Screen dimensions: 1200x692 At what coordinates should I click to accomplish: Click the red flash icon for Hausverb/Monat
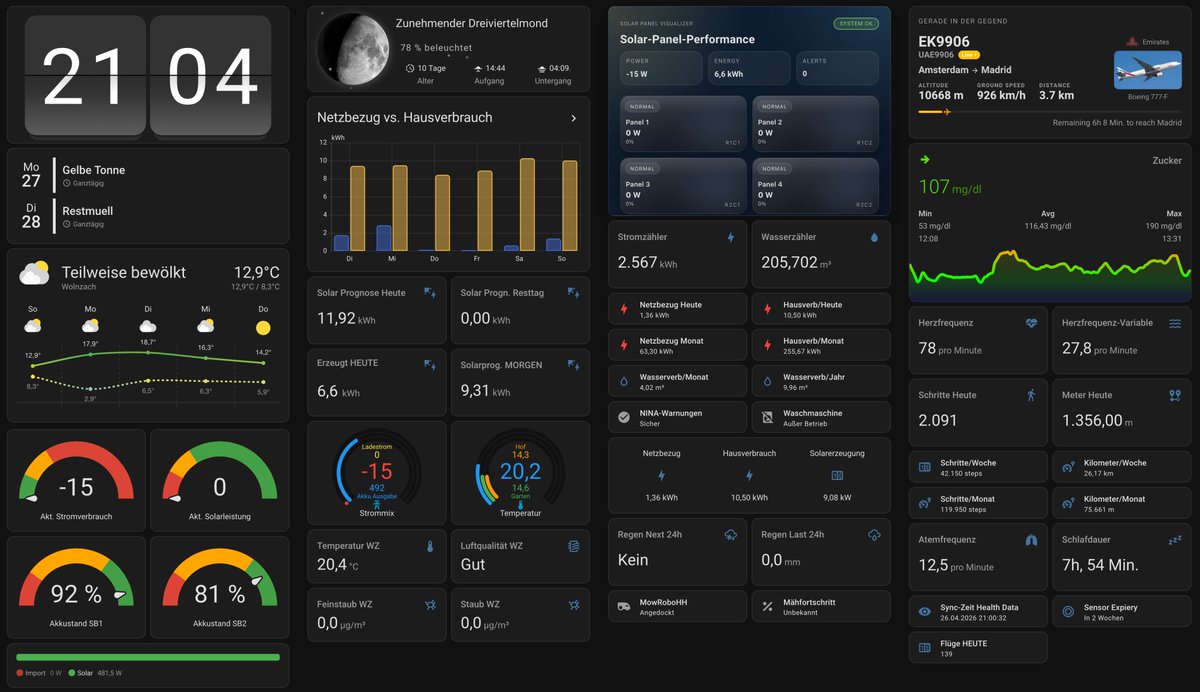click(x=768, y=345)
